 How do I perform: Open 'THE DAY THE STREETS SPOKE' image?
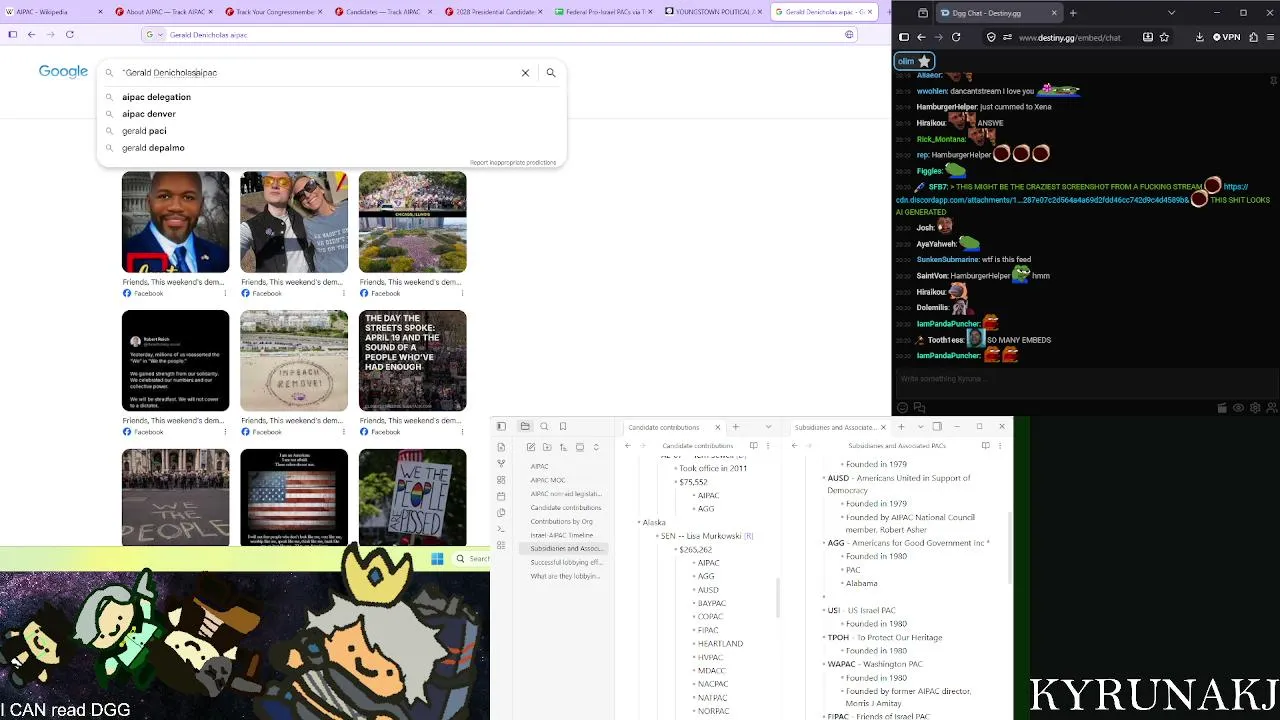(x=412, y=360)
